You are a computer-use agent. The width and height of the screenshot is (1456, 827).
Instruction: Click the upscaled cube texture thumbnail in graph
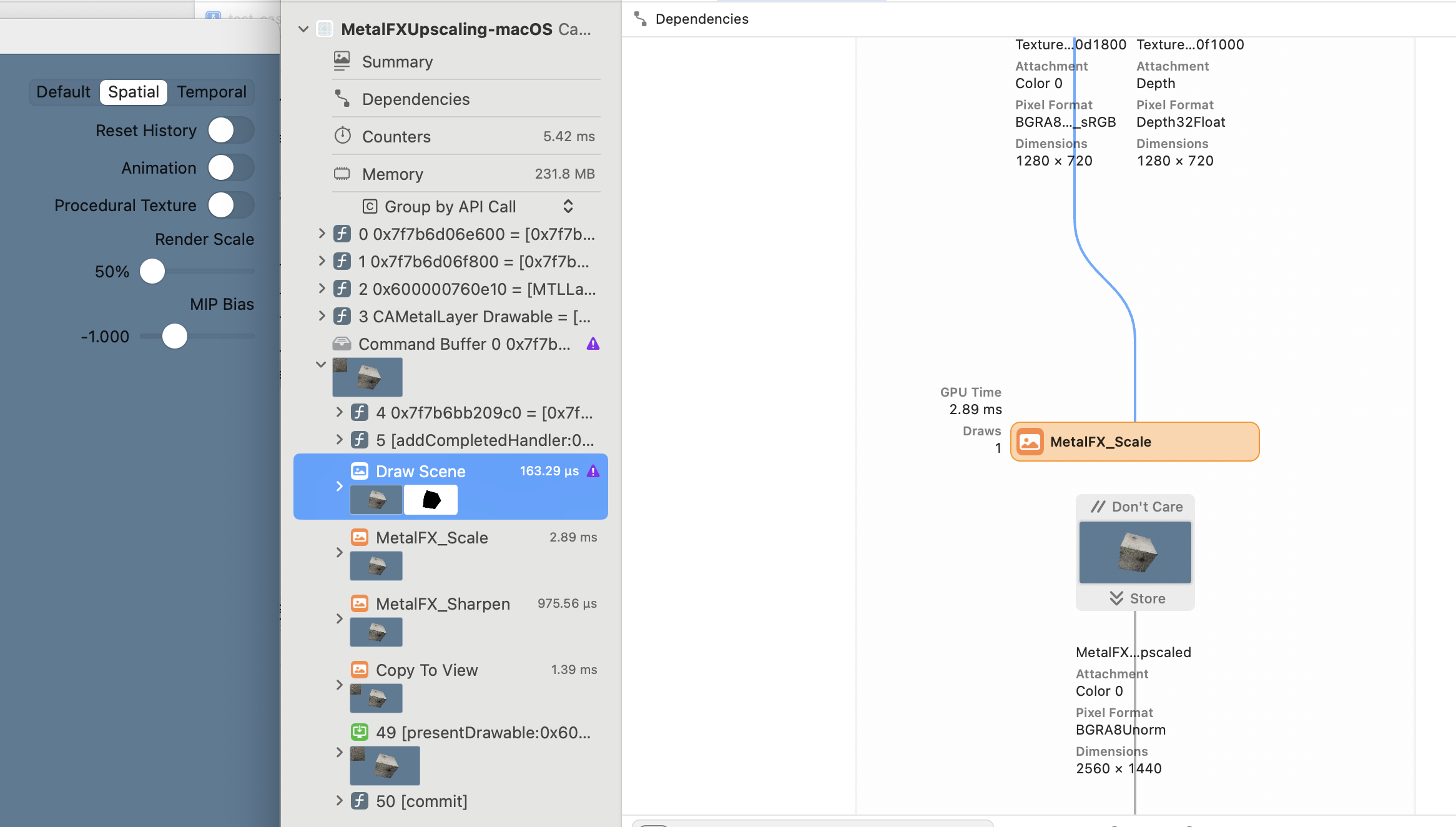pos(1135,552)
